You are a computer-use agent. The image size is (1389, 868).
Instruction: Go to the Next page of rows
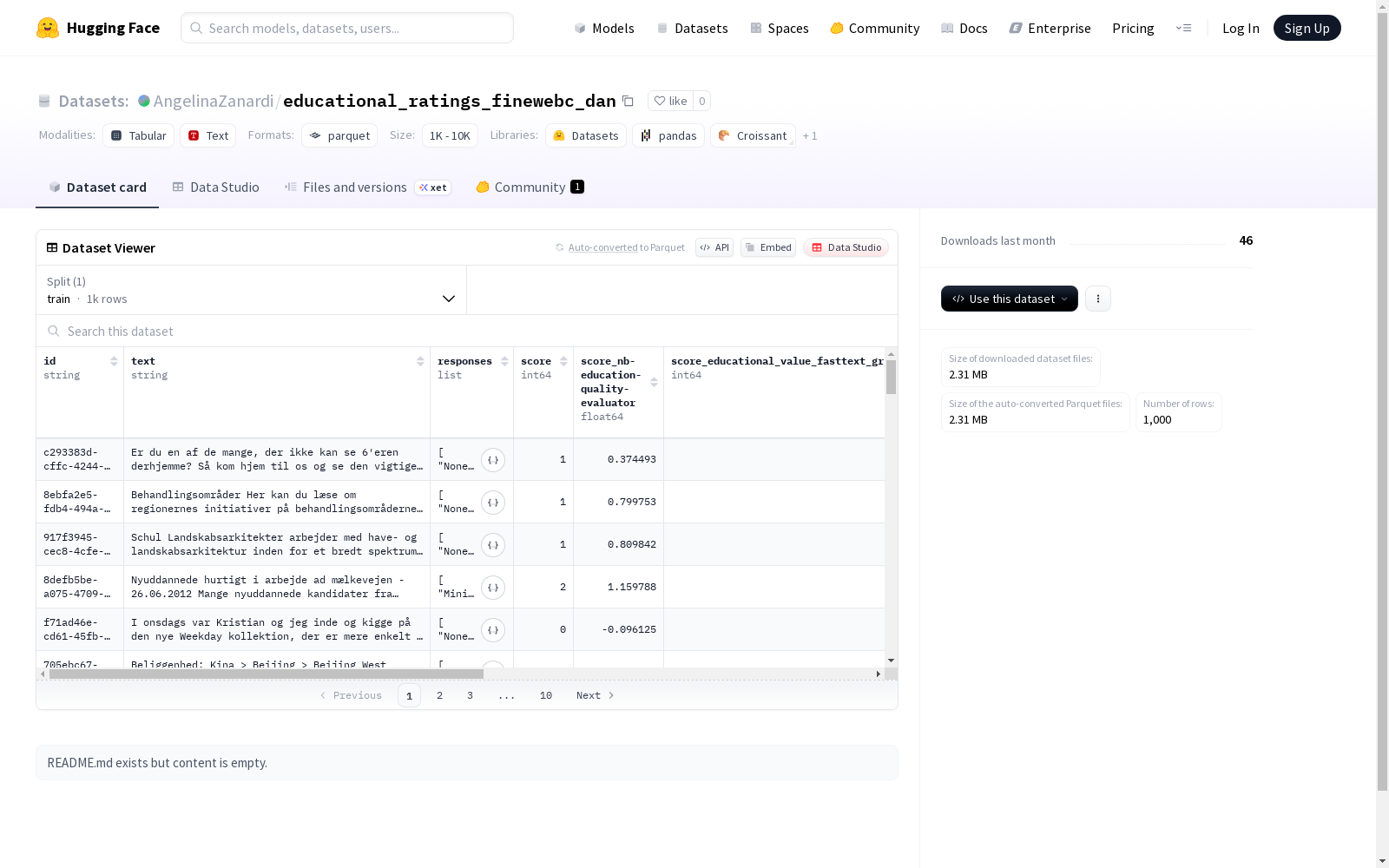(596, 695)
